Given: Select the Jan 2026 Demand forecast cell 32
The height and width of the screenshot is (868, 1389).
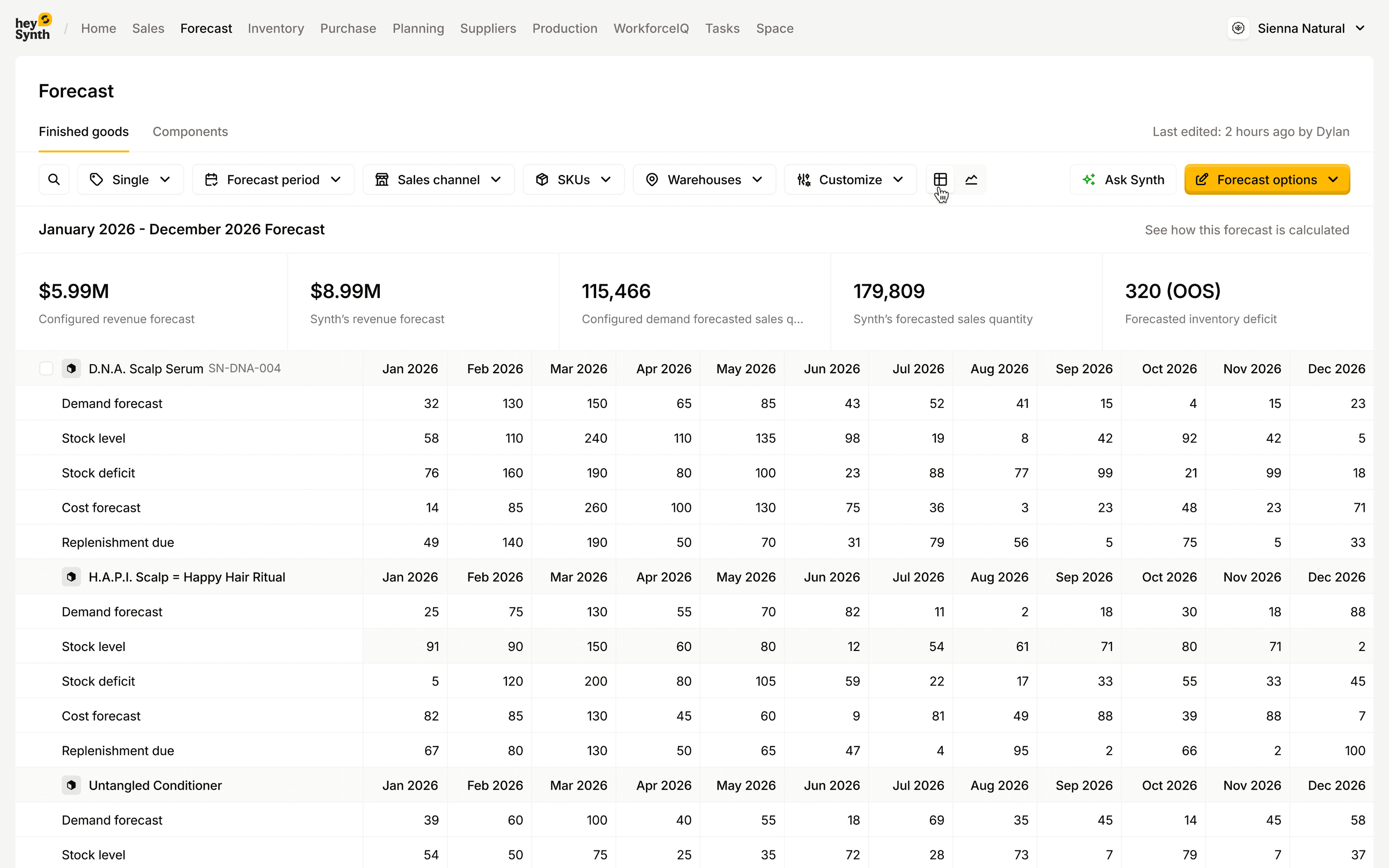Looking at the screenshot, I should pyautogui.click(x=431, y=404).
